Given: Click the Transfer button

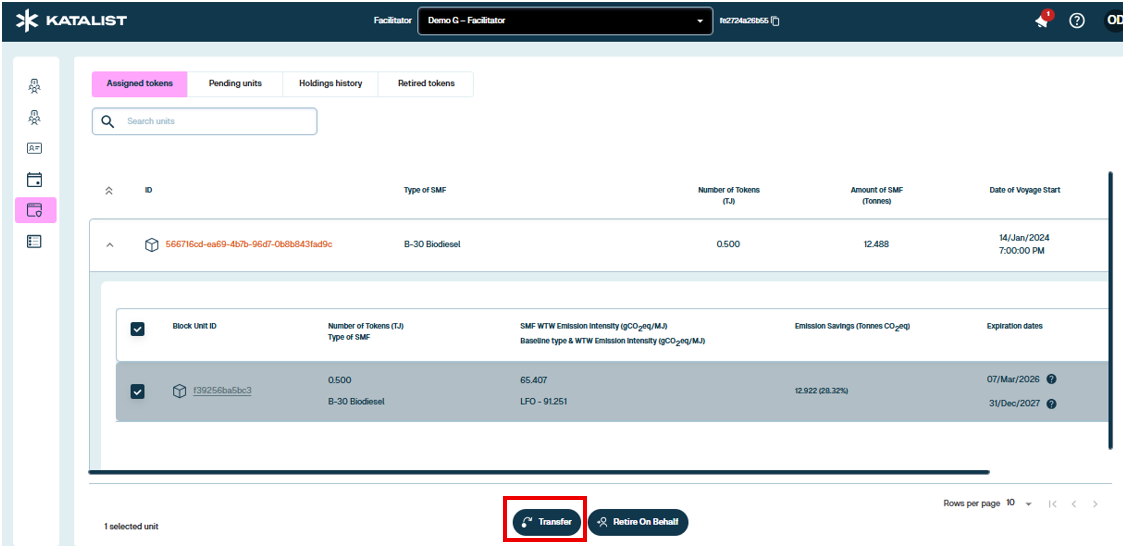Looking at the screenshot, I should click(x=546, y=522).
